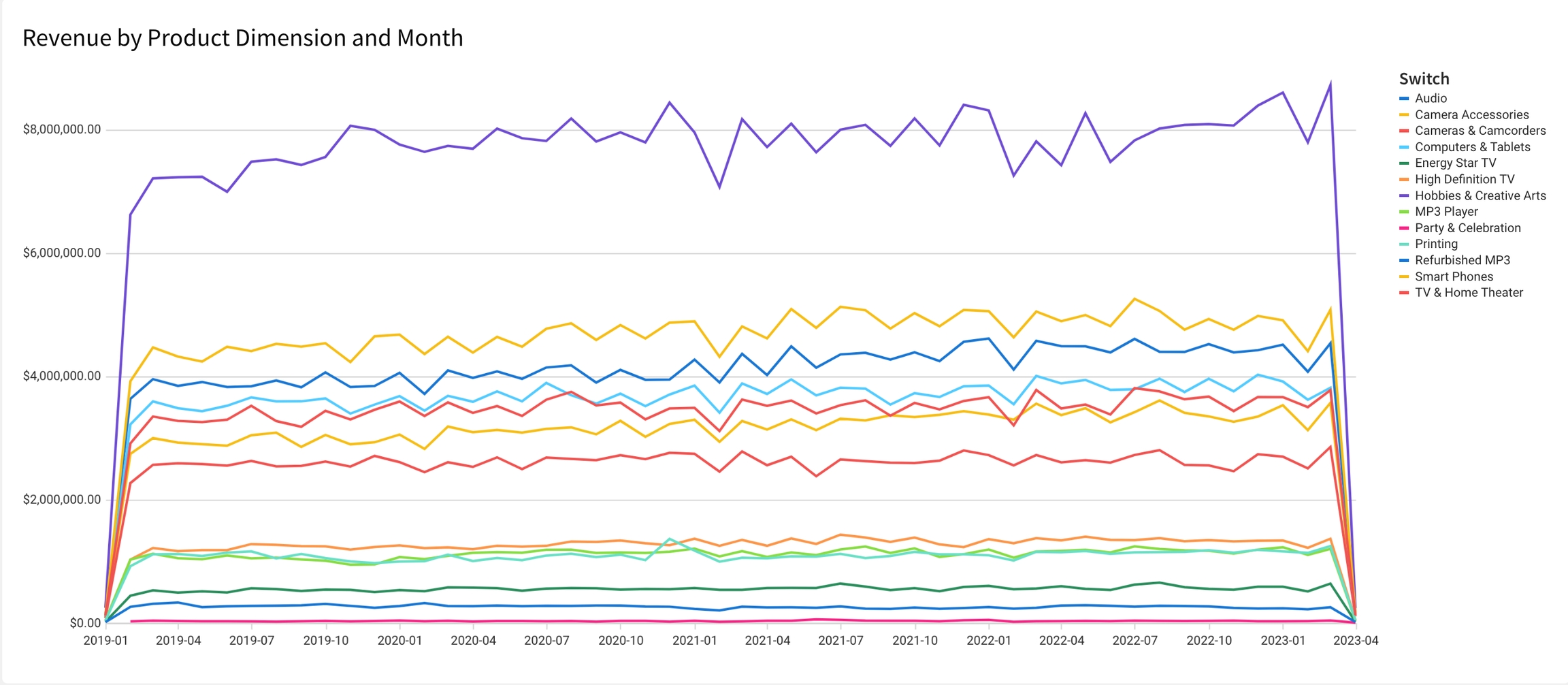Toggle the Audio series legend label
This screenshot has width=1568, height=685.
pyautogui.click(x=1431, y=99)
